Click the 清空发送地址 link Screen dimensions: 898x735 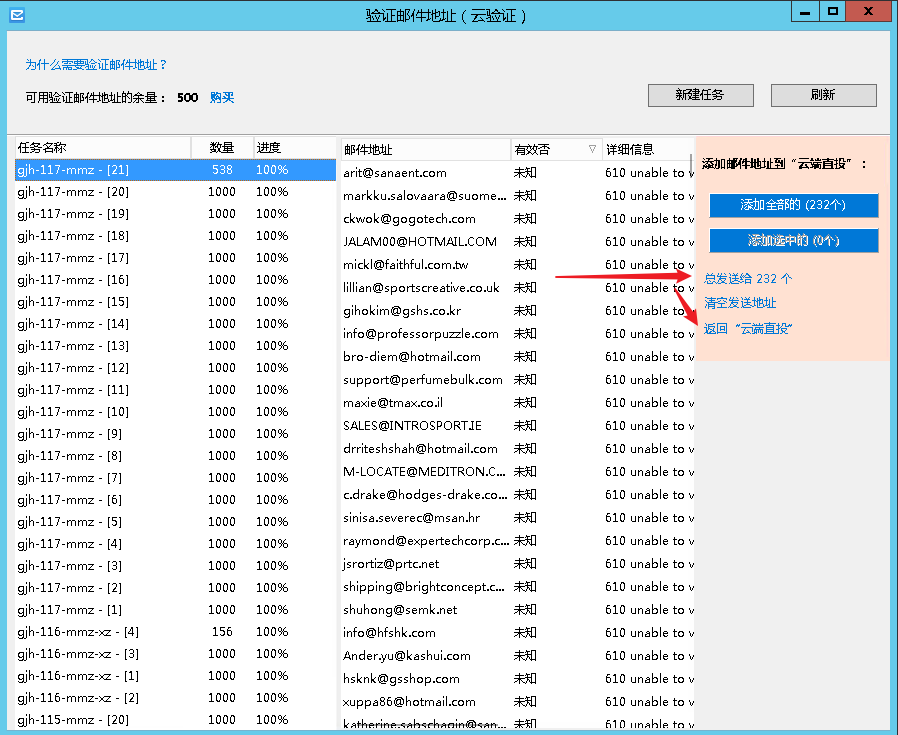click(x=740, y=303)
